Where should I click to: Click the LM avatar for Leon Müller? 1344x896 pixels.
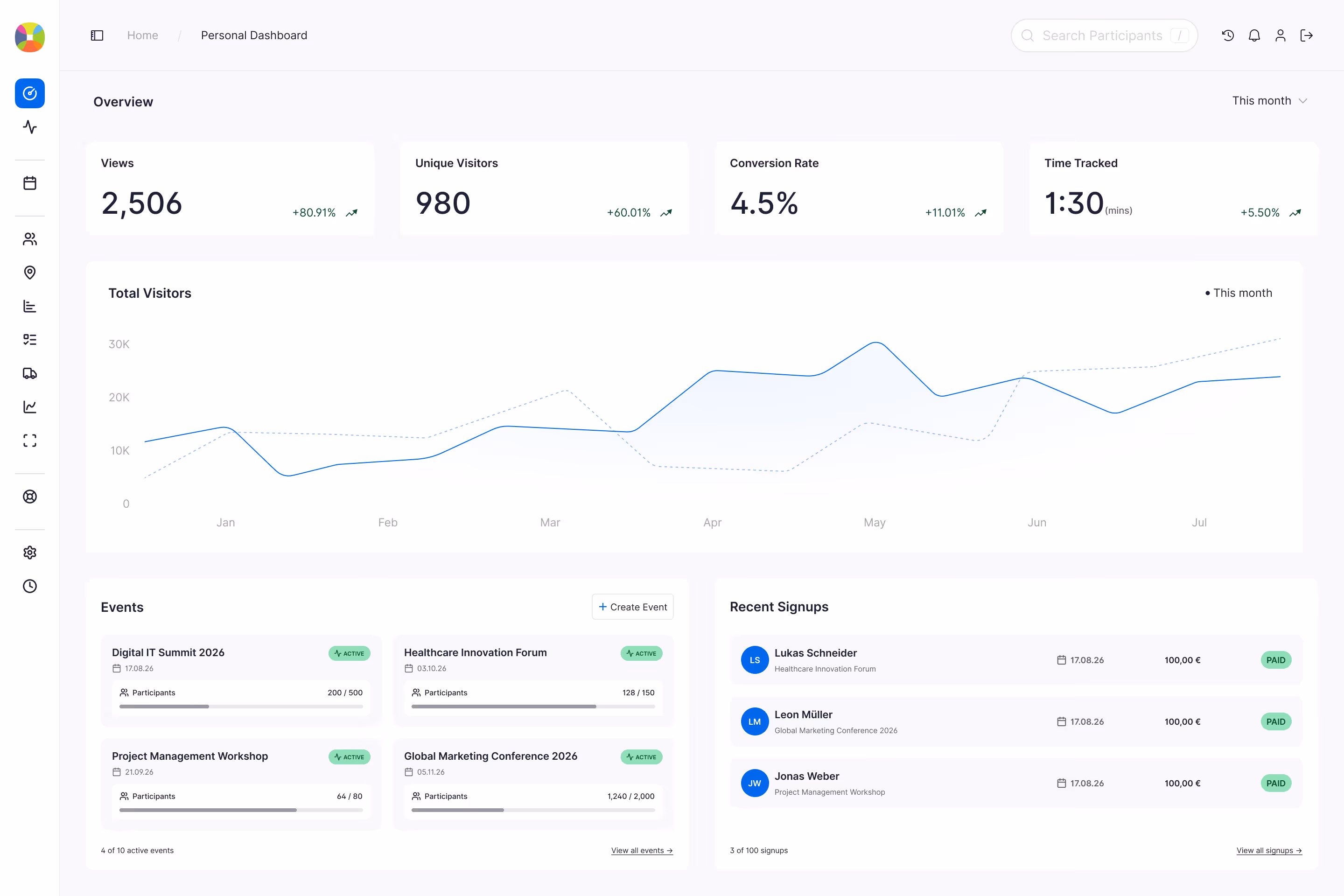tap(755, 722)
